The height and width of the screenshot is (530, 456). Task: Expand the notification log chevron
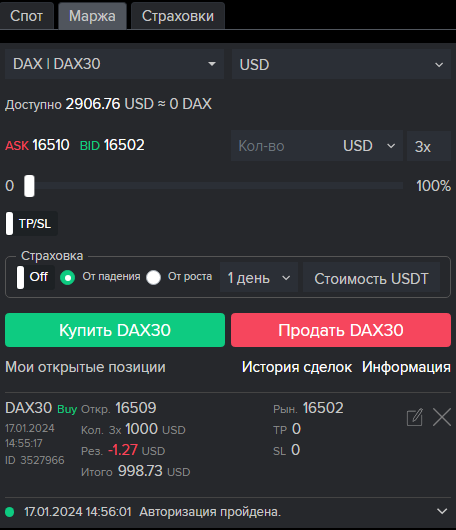point(442,511)
